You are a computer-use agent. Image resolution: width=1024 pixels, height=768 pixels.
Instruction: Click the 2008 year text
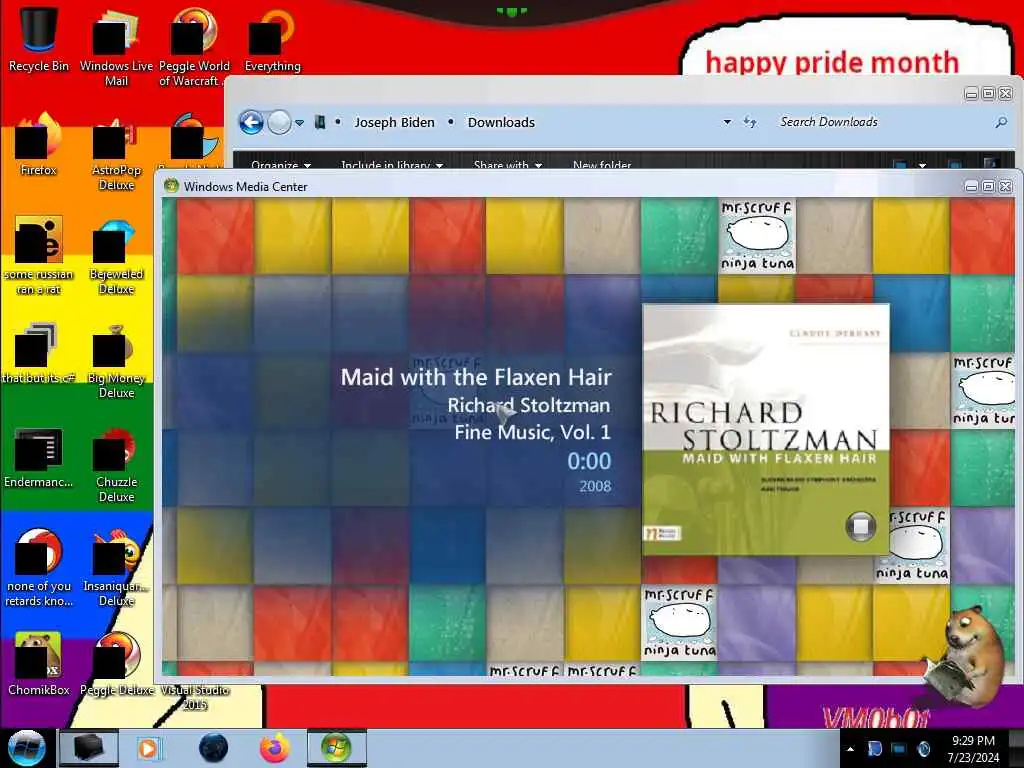click(595, 486)
